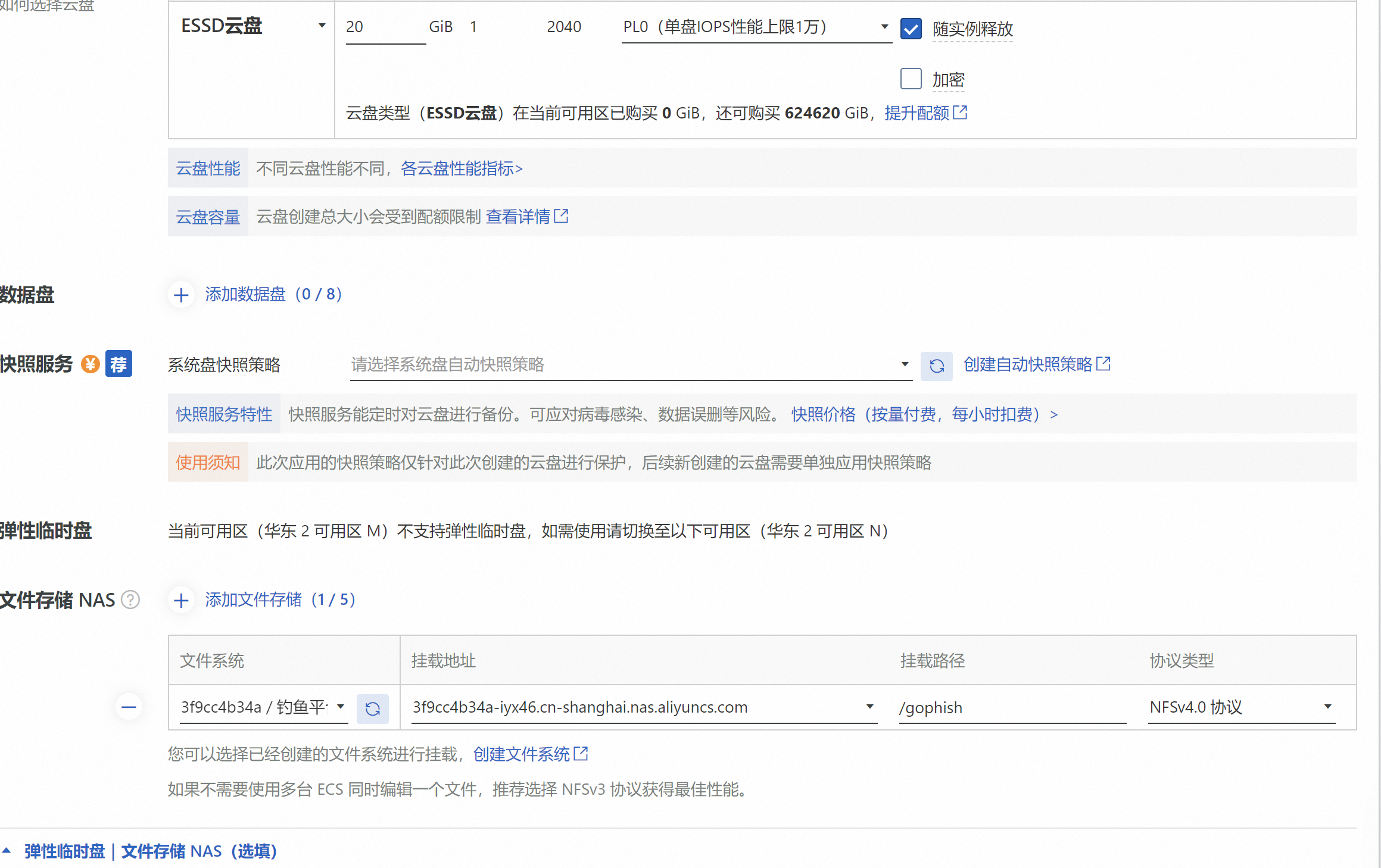Open the 创建文件系统 link
The image size is (1381, 868).
pos(521,754)
